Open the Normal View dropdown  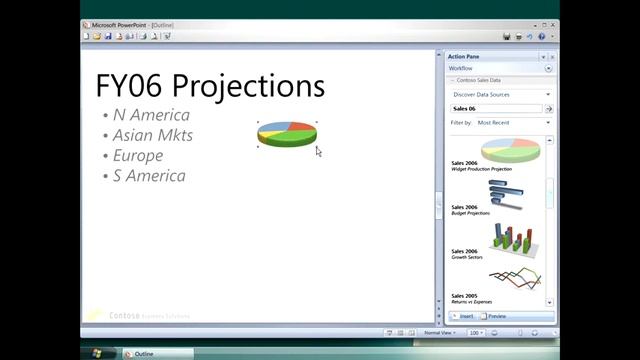(440, 333)
